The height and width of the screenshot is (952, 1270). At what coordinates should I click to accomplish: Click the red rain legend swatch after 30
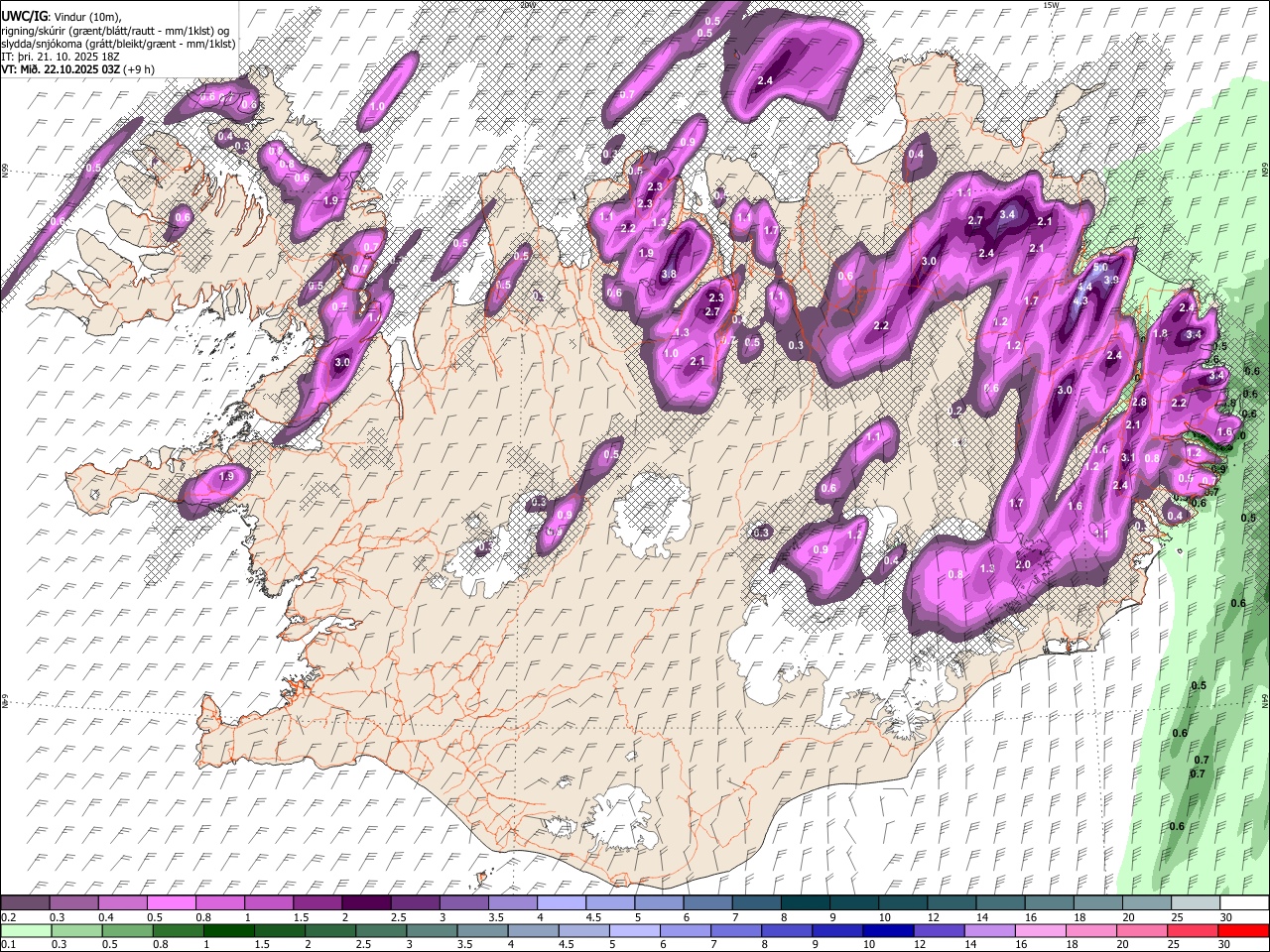pyautogui.click(x=1242, y=930)
